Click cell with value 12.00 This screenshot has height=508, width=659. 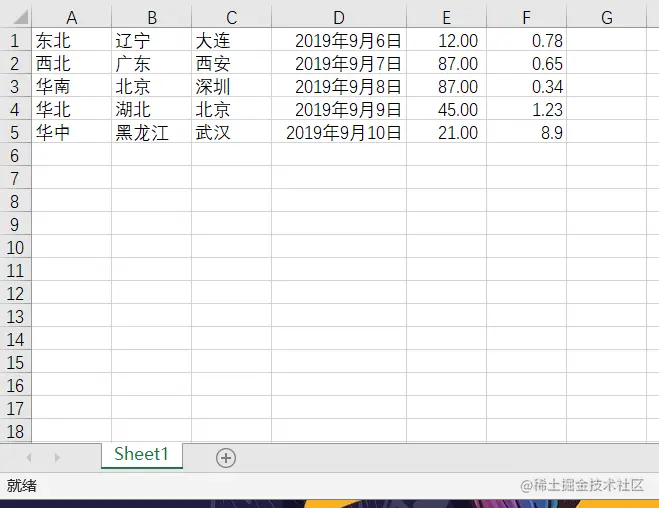pyautogui.click(x=447, y=40)
